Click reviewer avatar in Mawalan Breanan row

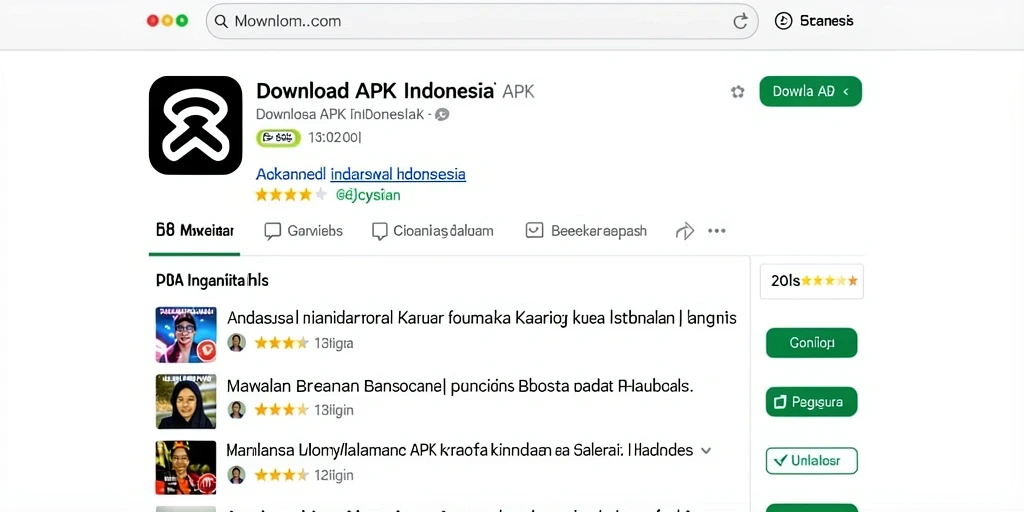pyautogui.click(x=236, y=409)
